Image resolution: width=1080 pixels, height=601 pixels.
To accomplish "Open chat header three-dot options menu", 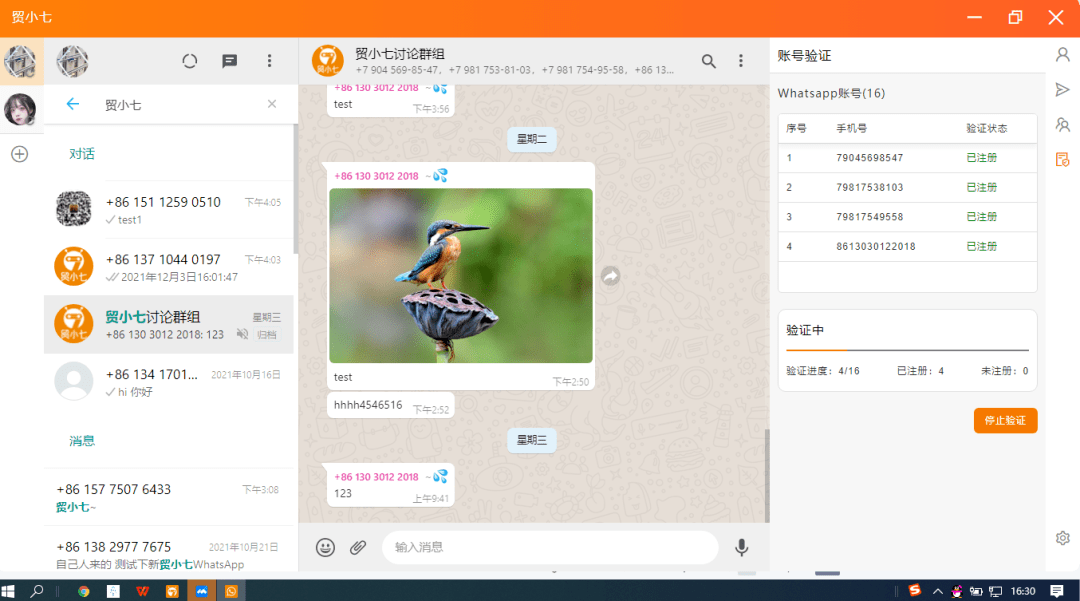I will [741, 61].
